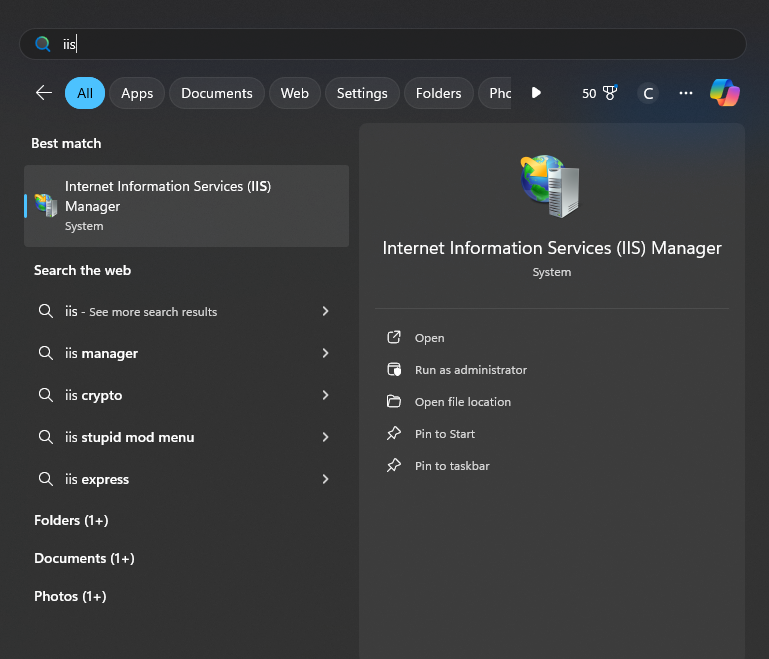This screenshot has width=769, height=659.
Task: Expand the 'iis crypto' suggestion chevron
Action: coord(325,395)
